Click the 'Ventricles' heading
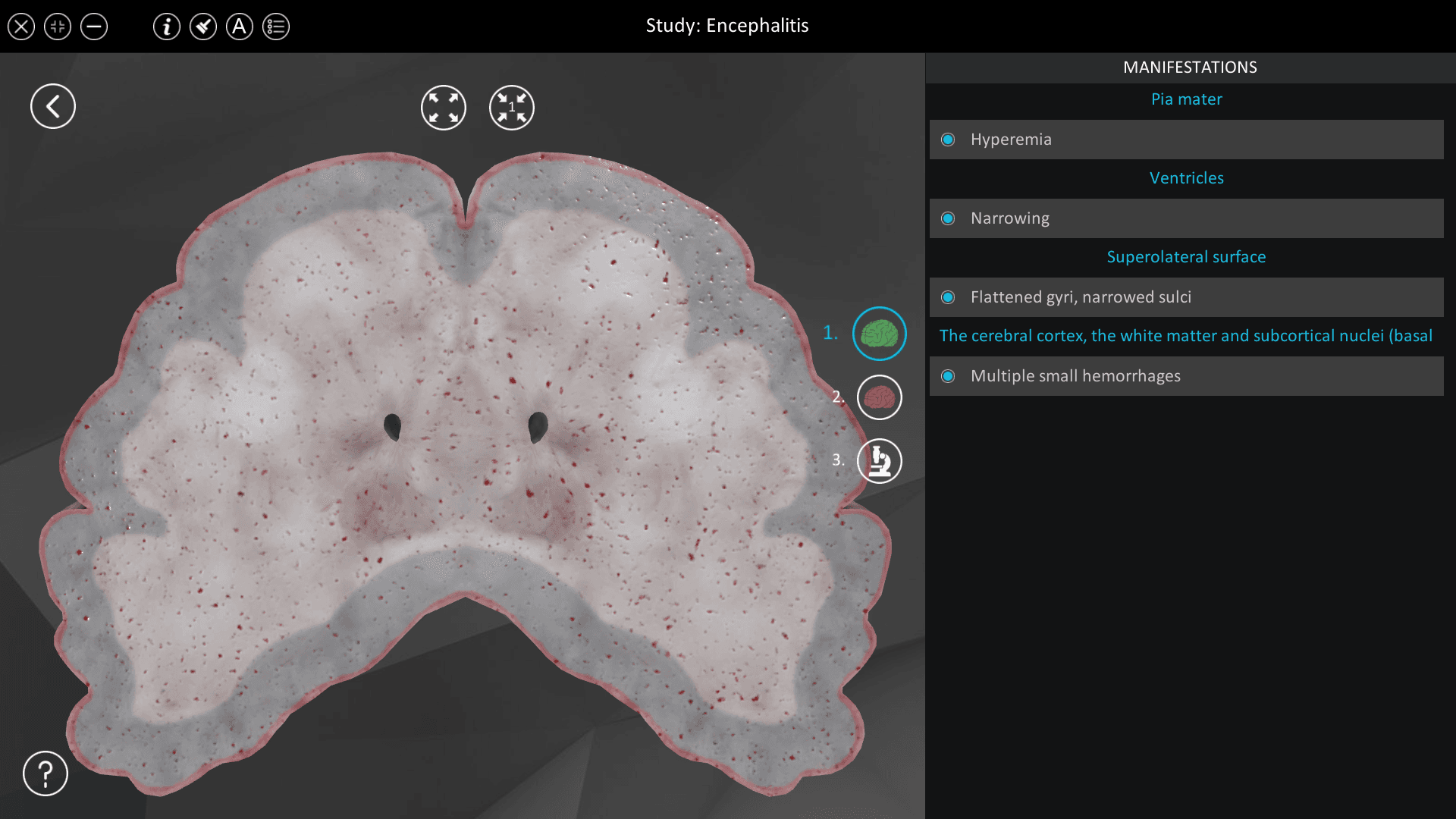This screenshot has width=1456, height=819. (1187, 178)
